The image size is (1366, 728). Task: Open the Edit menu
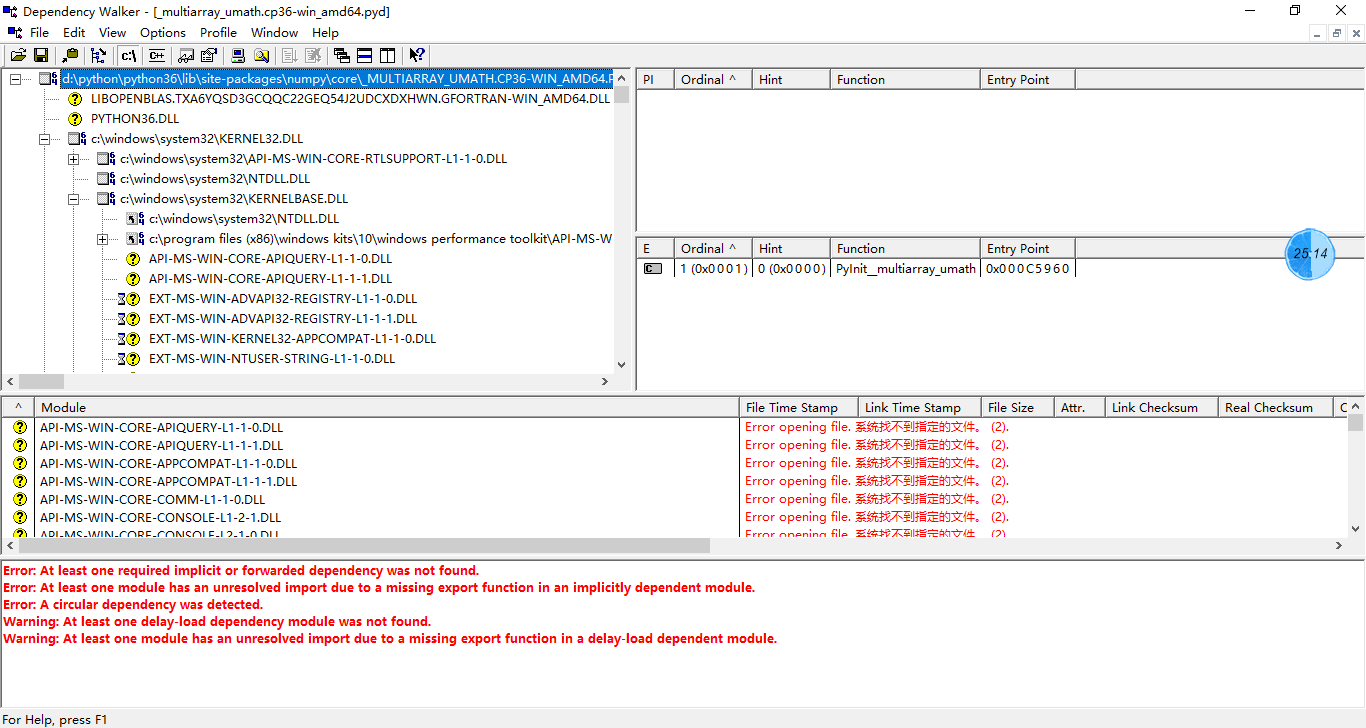tap(74, 33)
